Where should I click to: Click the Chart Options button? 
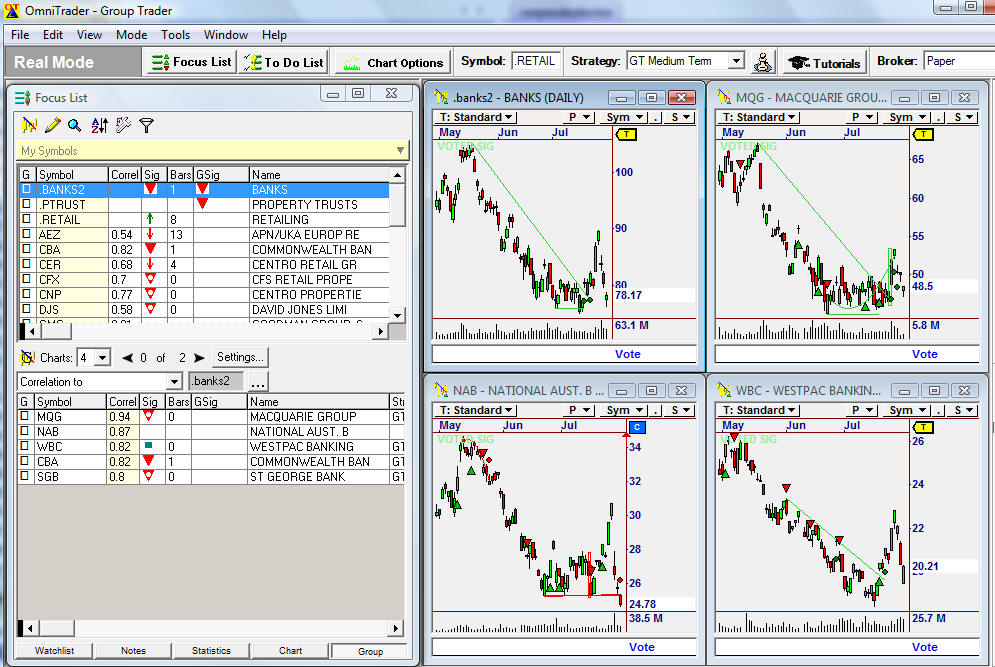393,62
